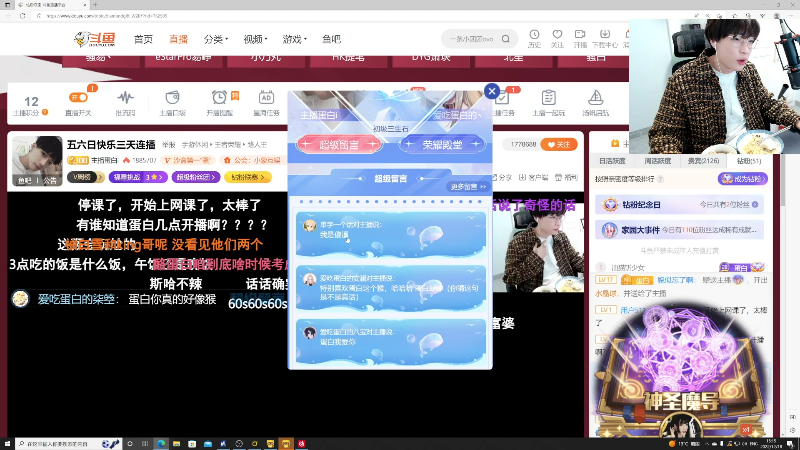Click the browser refresh icon
This screenshot has width=800, height=450.
(x=22, y=16)
